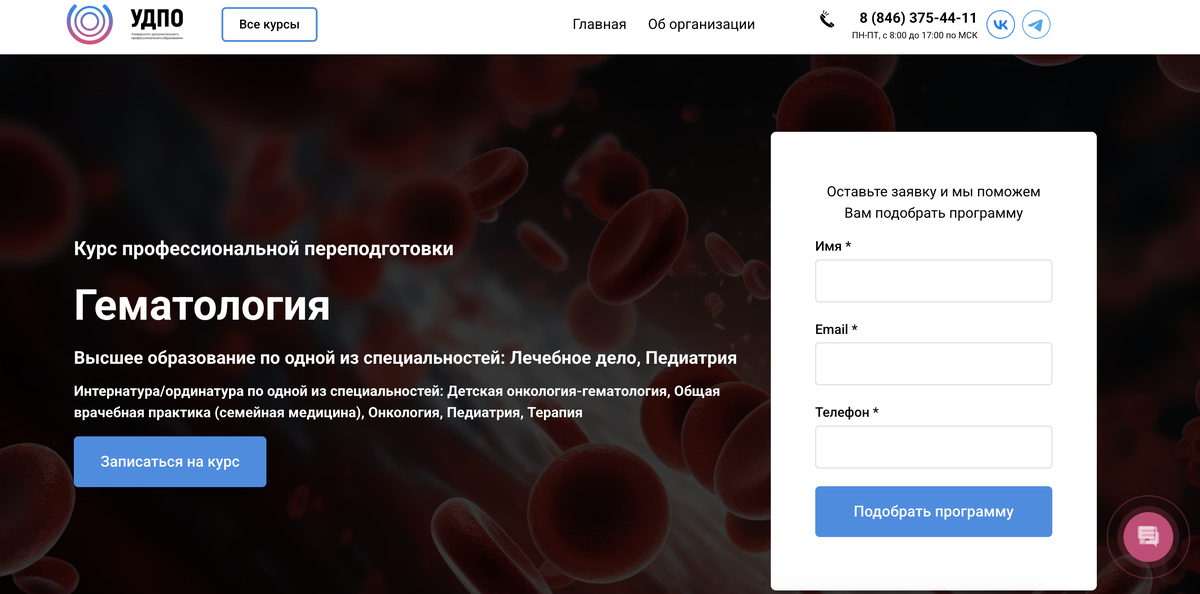Call the number 8 (846) 375-44-11

pyautogui.click(x=917, y=17)
